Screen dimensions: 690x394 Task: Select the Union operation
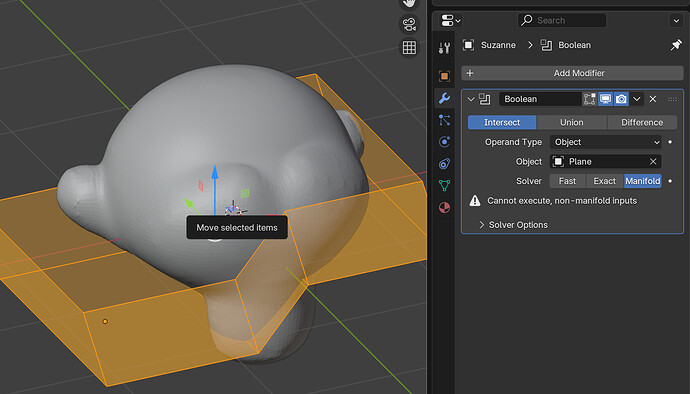point(572,122)
